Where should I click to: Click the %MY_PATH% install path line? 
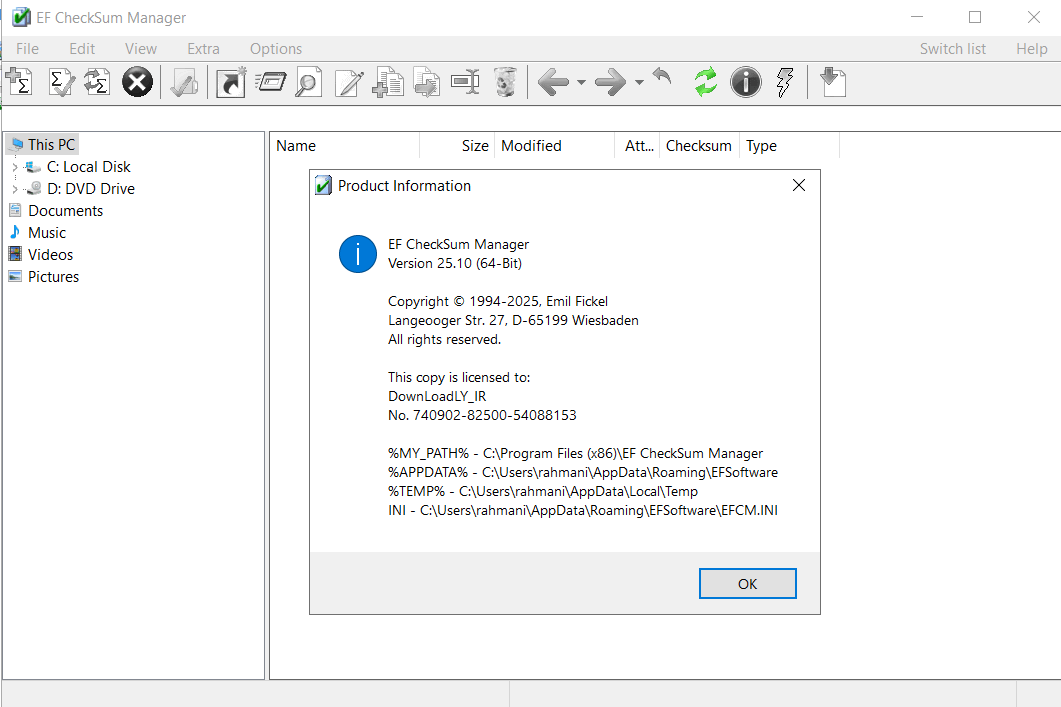tap(575, 453)
